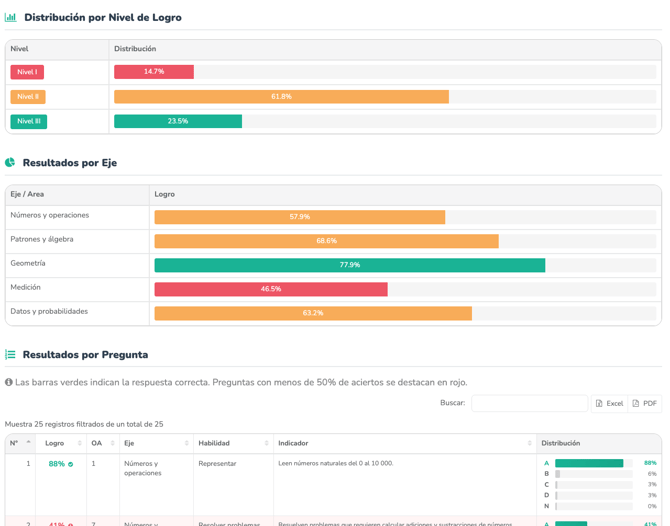Click the list icon beside Resultados por Pregunta
Viewport: 670px width, 526px height.
(x=10, y=355)
